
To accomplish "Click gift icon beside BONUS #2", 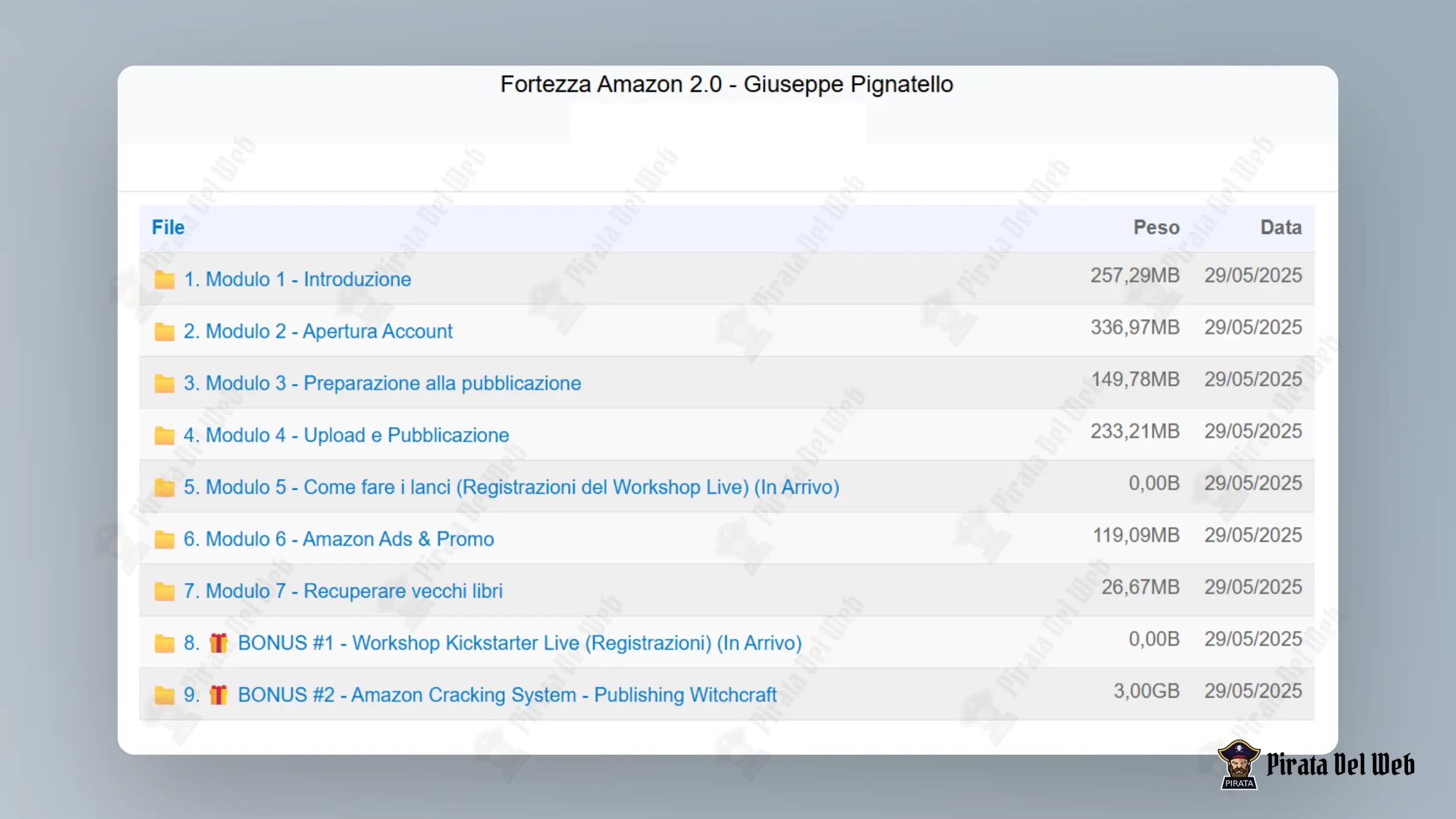I will point(218,695).
